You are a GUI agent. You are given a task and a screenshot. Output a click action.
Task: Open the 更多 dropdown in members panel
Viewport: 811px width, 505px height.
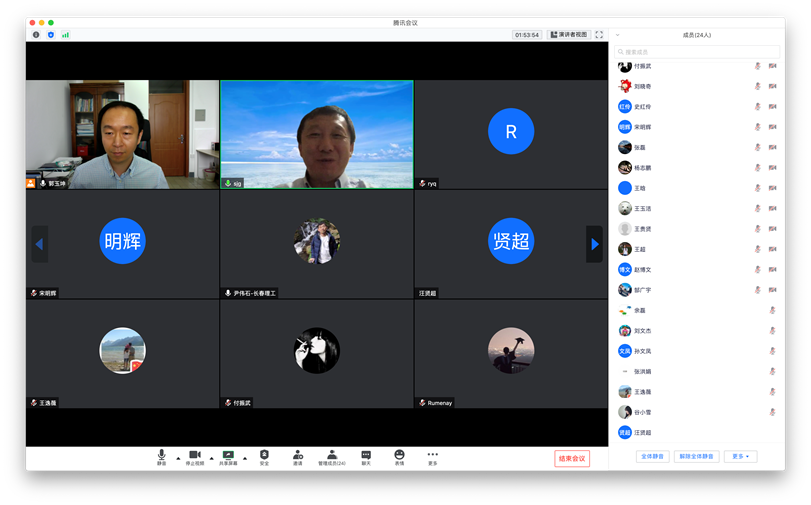point(742,456)
